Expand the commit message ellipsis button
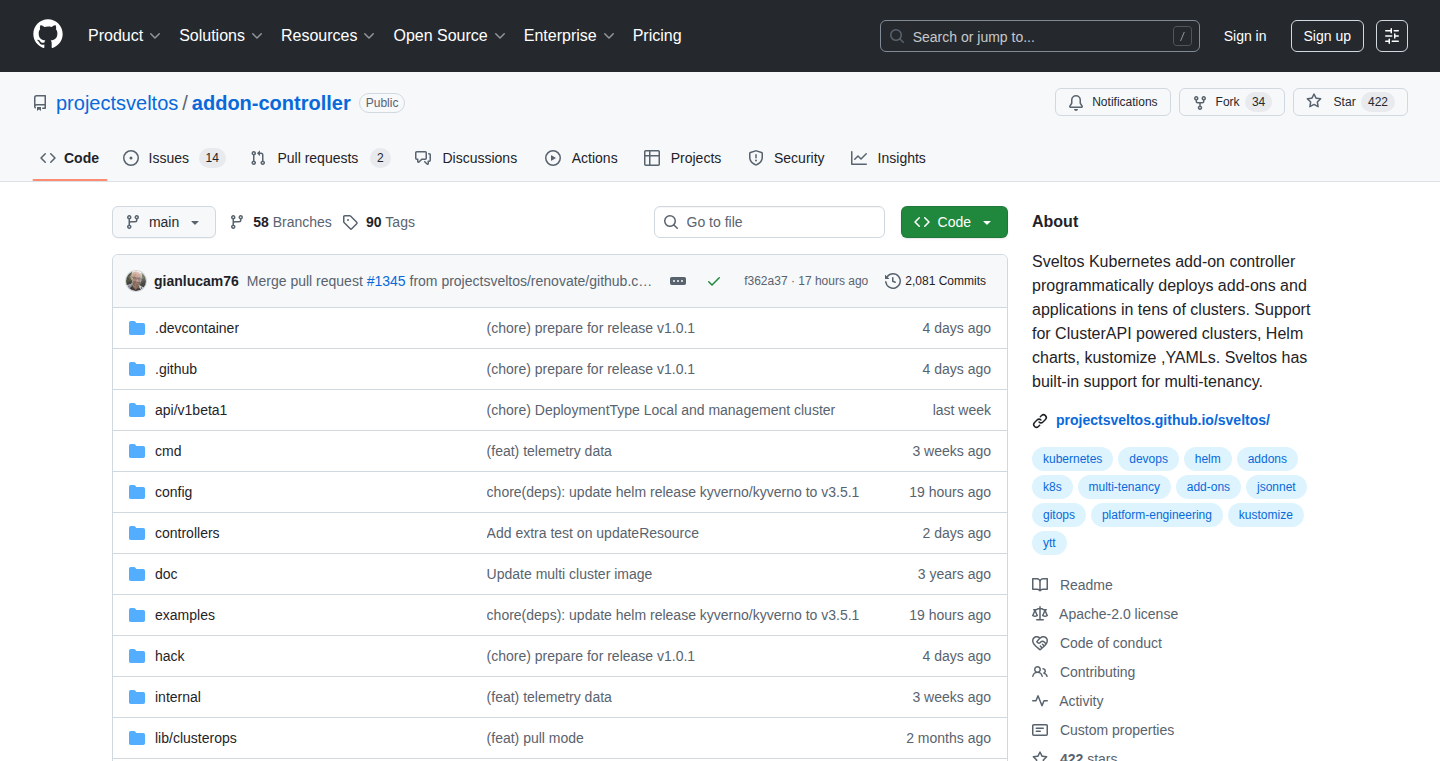 point(678,281)
